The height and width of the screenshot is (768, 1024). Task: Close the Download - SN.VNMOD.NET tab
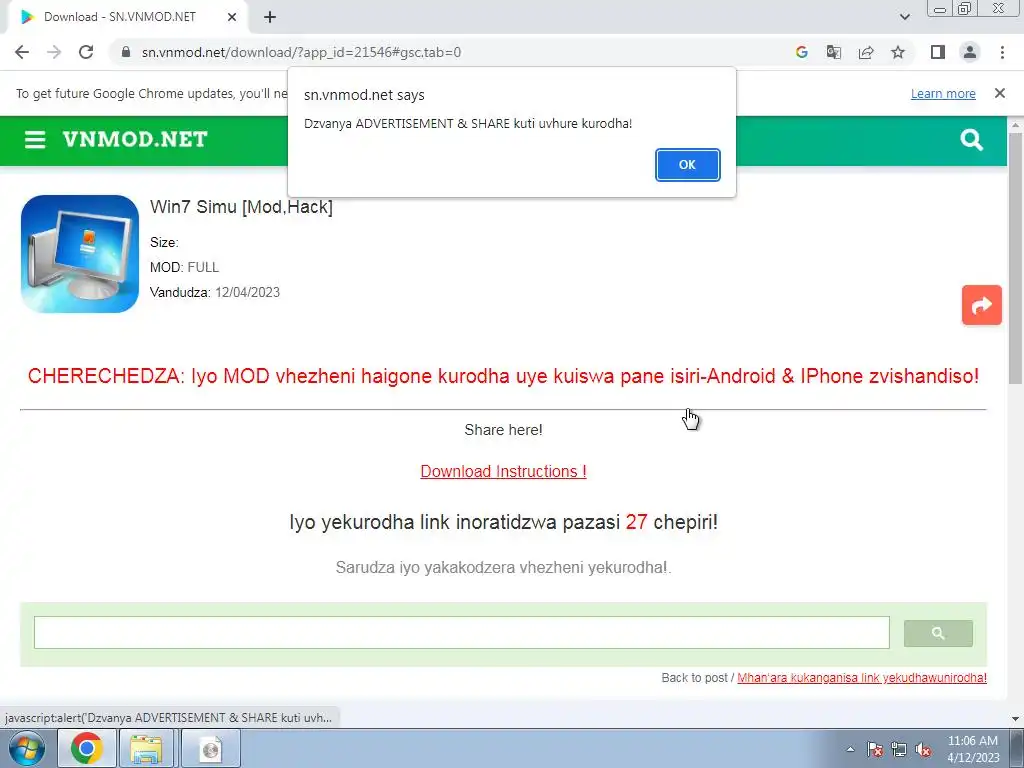point(232,17)
